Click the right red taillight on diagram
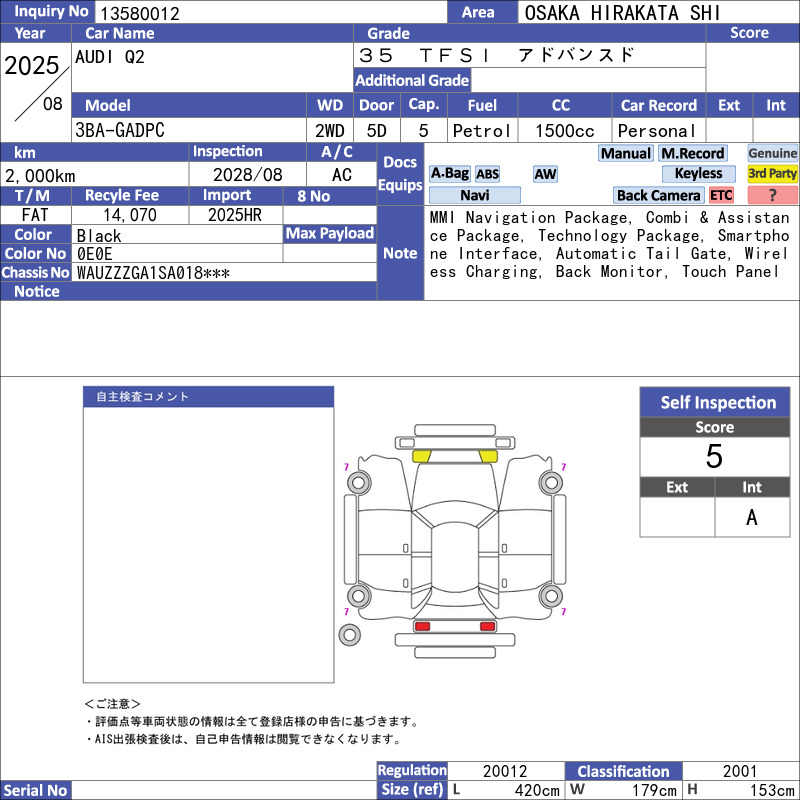This screenshot has height=800, width=800. (487, 626)
